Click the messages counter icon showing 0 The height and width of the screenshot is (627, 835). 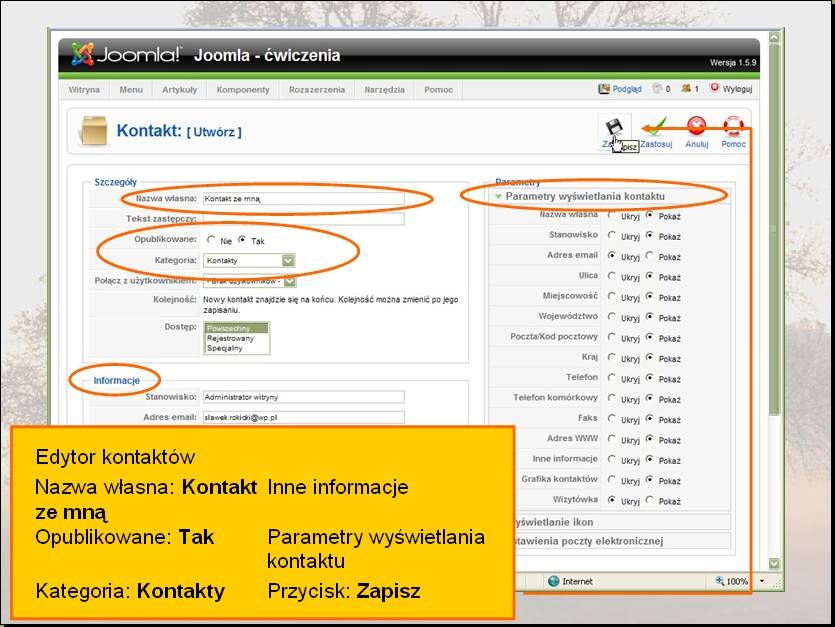(x=657, y=88)
